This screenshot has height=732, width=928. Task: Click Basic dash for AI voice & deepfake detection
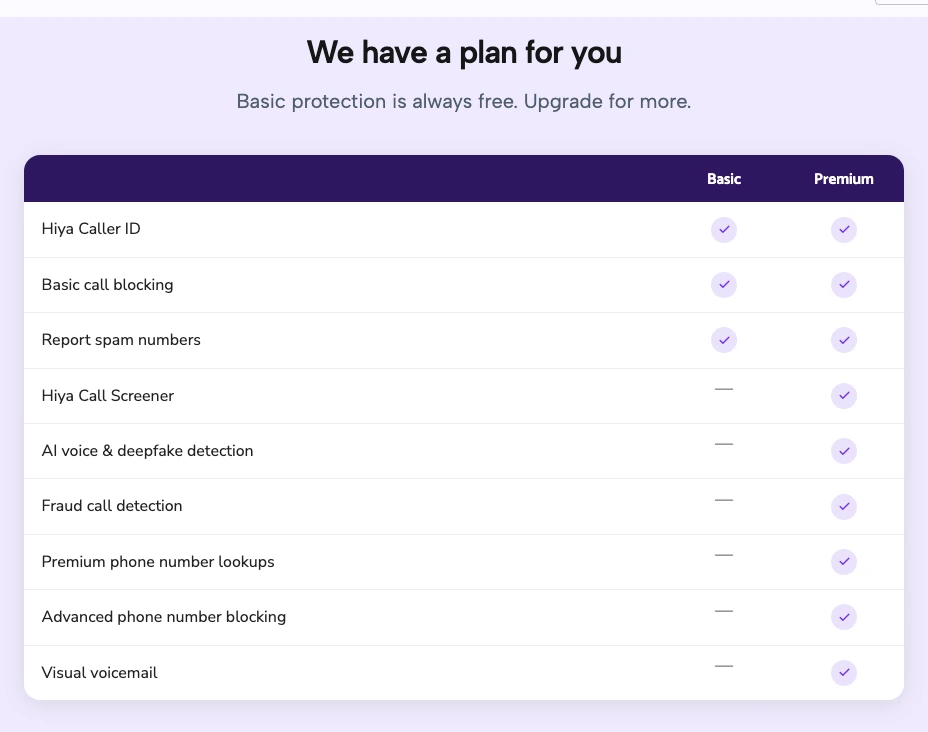click(724, 444)
